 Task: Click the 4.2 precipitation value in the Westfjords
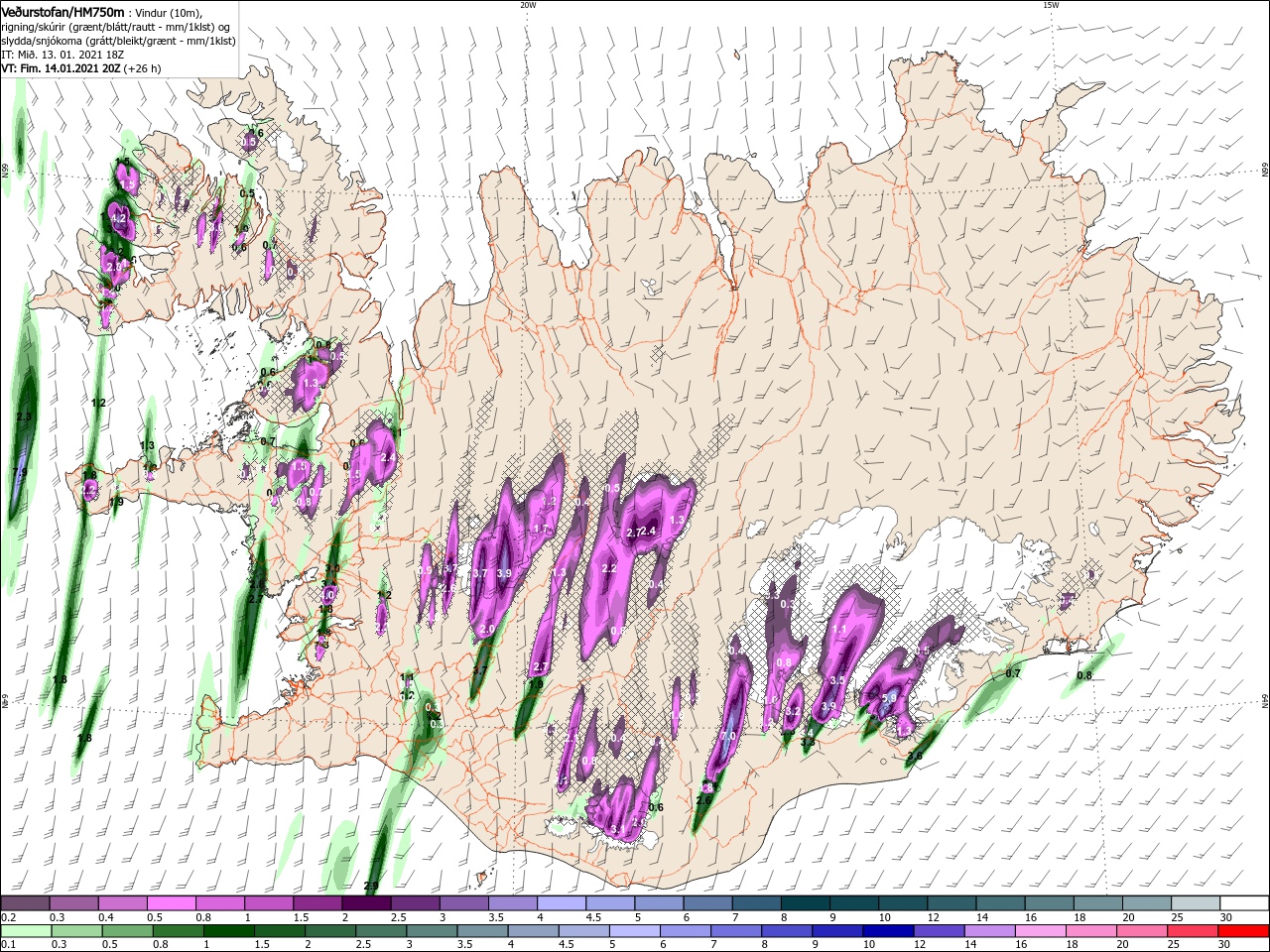pos(118,218)
